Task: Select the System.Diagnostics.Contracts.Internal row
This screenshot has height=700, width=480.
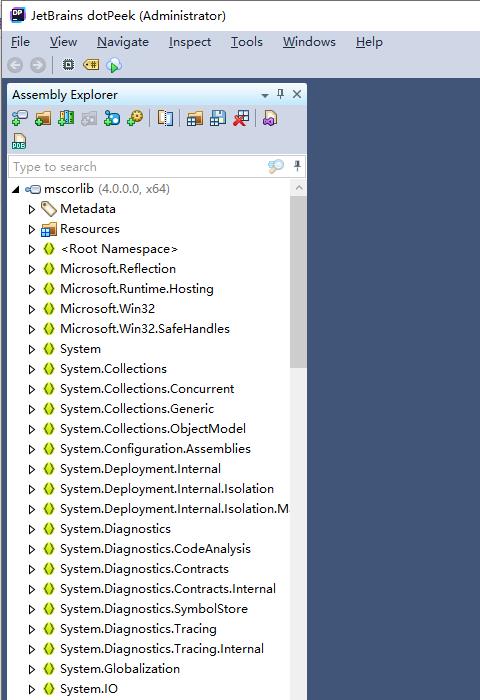Action: [x=168, y=589]
